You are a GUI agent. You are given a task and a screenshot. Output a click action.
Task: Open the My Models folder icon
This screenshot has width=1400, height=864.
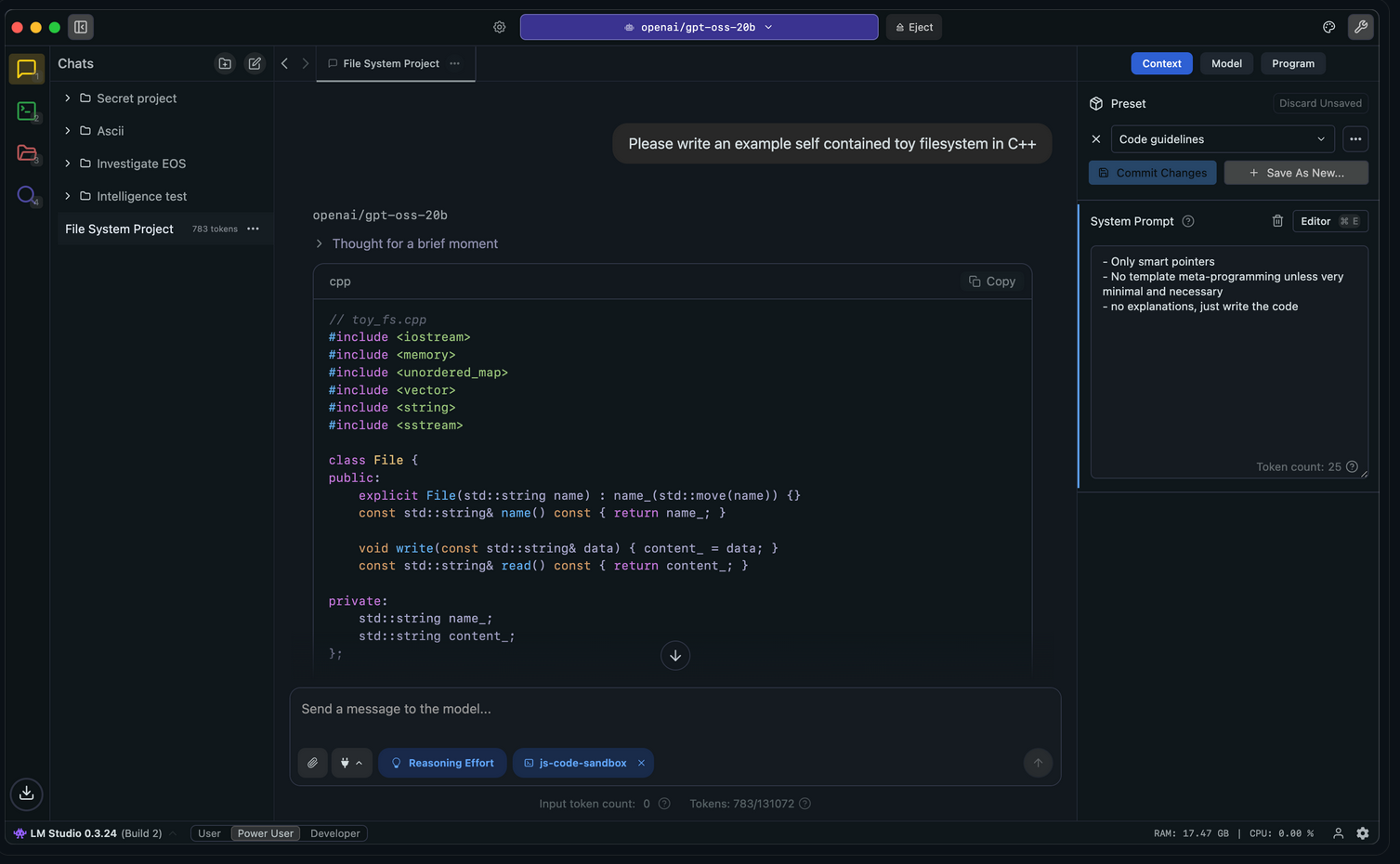[26, 153]
